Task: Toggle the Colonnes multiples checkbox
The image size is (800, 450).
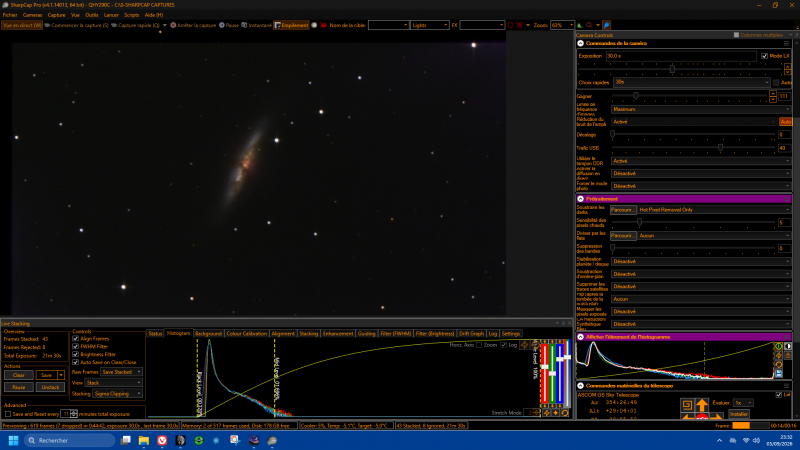Action: [x=736, y=35]
